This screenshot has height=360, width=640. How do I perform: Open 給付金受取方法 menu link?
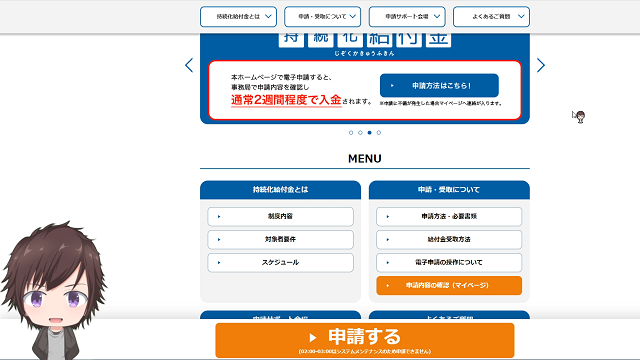click(449, 240)
